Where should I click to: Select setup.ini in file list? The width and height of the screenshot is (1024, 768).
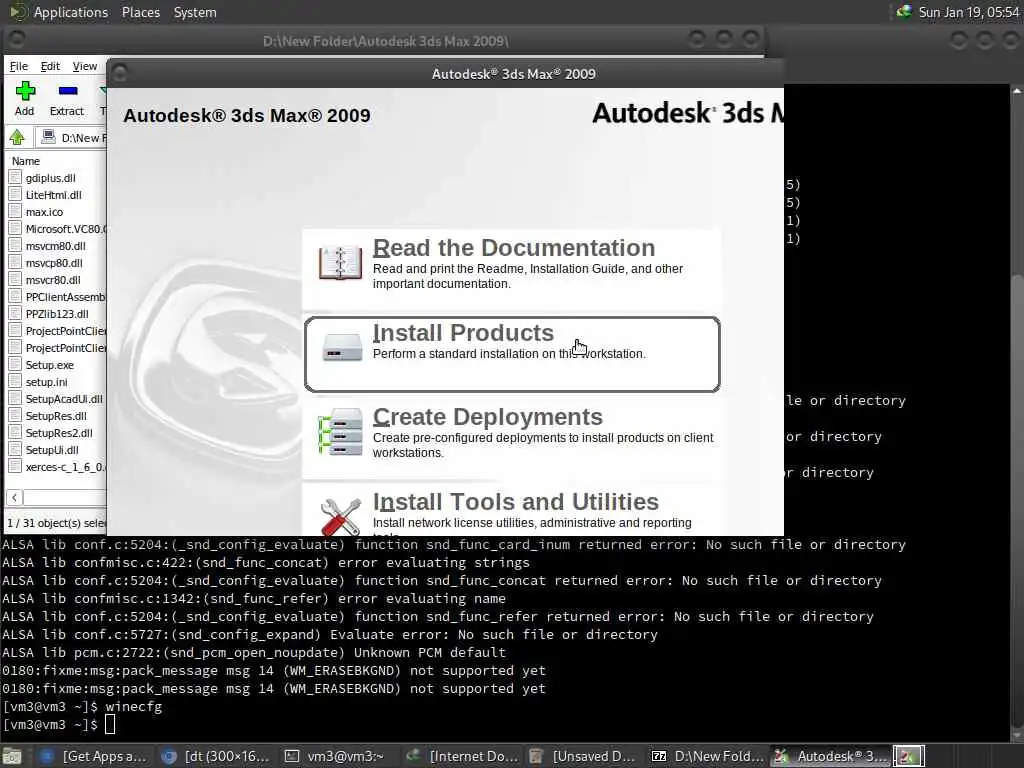click(46, 381)
